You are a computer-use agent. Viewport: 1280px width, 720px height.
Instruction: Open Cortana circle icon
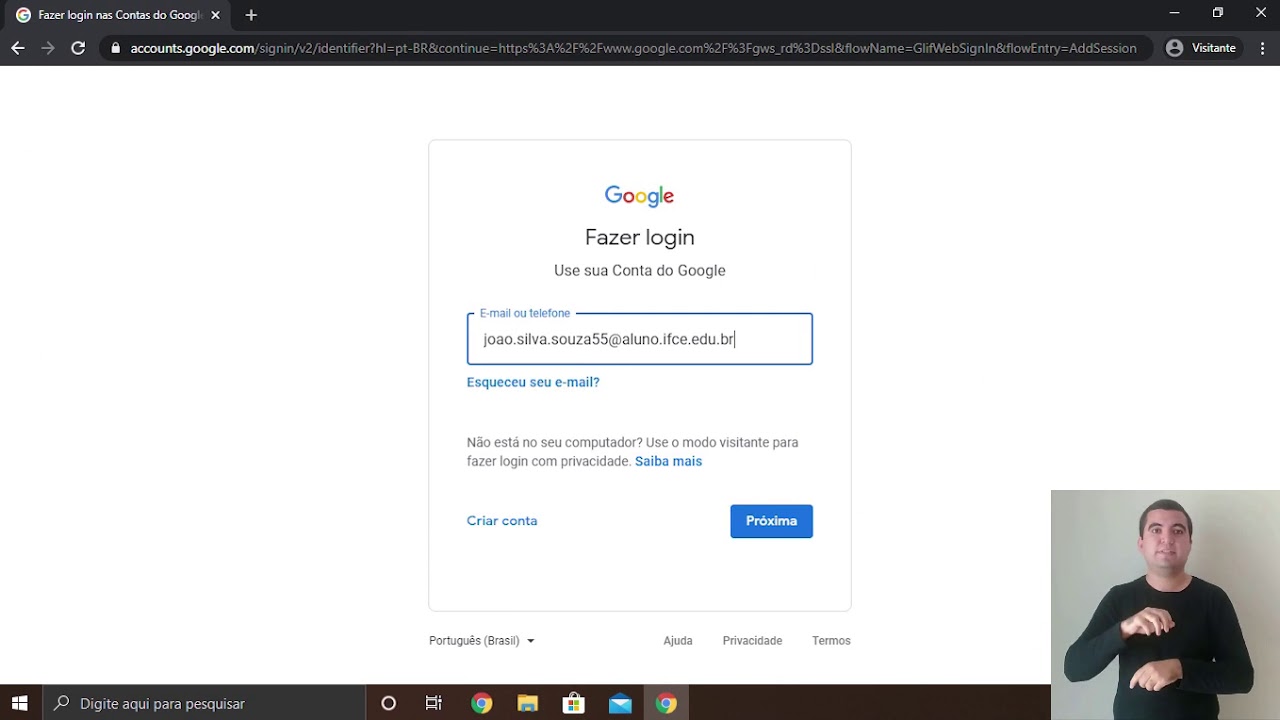389,703
